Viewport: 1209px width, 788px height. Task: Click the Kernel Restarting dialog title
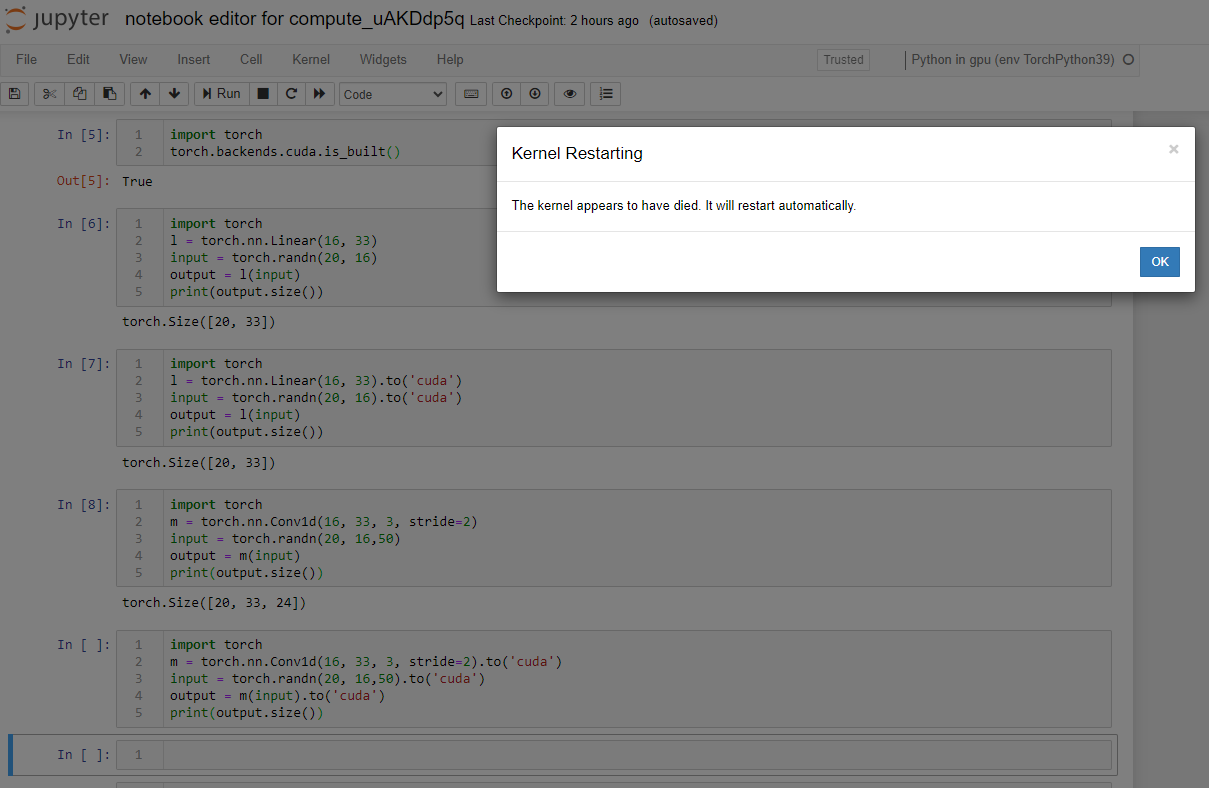577,153
